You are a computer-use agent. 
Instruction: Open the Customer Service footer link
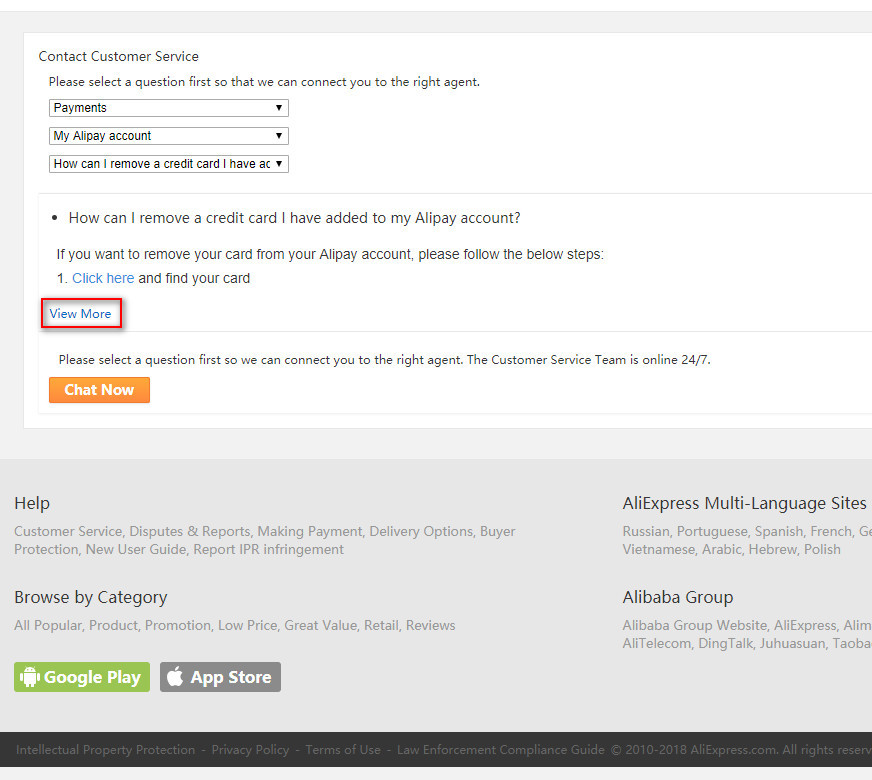(x=68, y=532)
